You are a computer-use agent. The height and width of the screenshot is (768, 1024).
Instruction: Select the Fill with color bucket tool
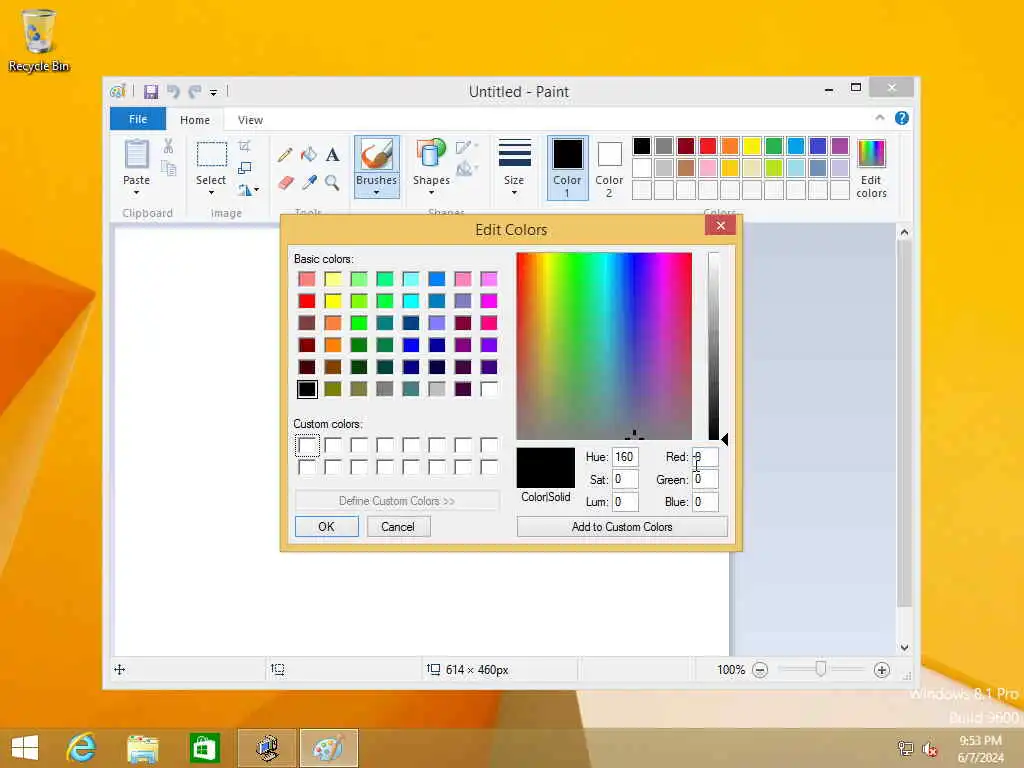point(308,155)
